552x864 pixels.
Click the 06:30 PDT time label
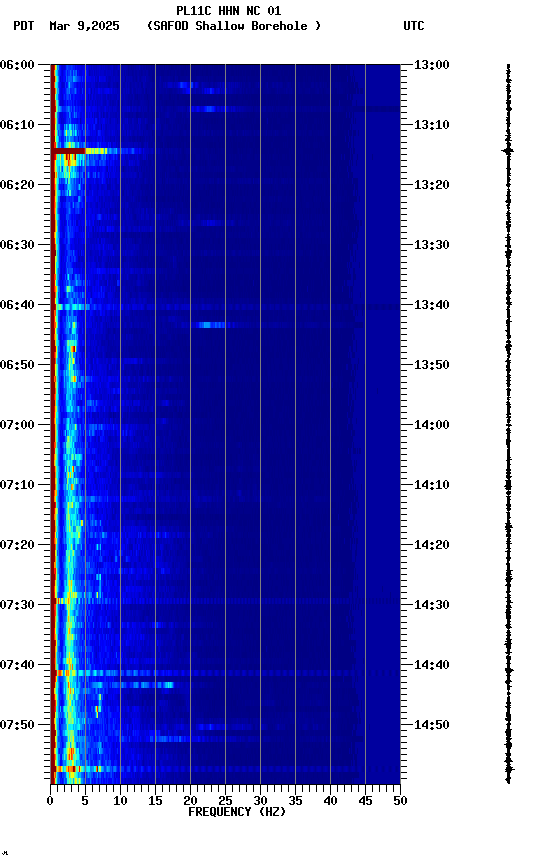pyautogui.click(x=17, y=245)
